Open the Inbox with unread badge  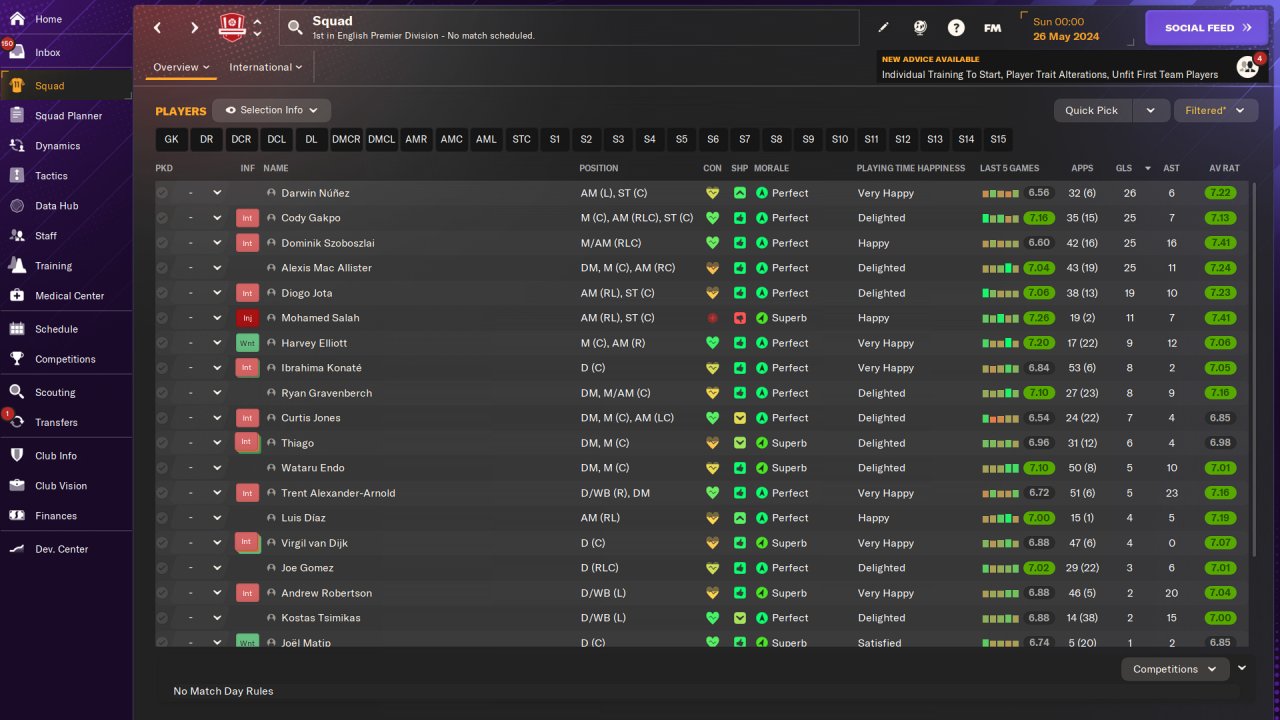pyautogui.click(x=17, y=52)
